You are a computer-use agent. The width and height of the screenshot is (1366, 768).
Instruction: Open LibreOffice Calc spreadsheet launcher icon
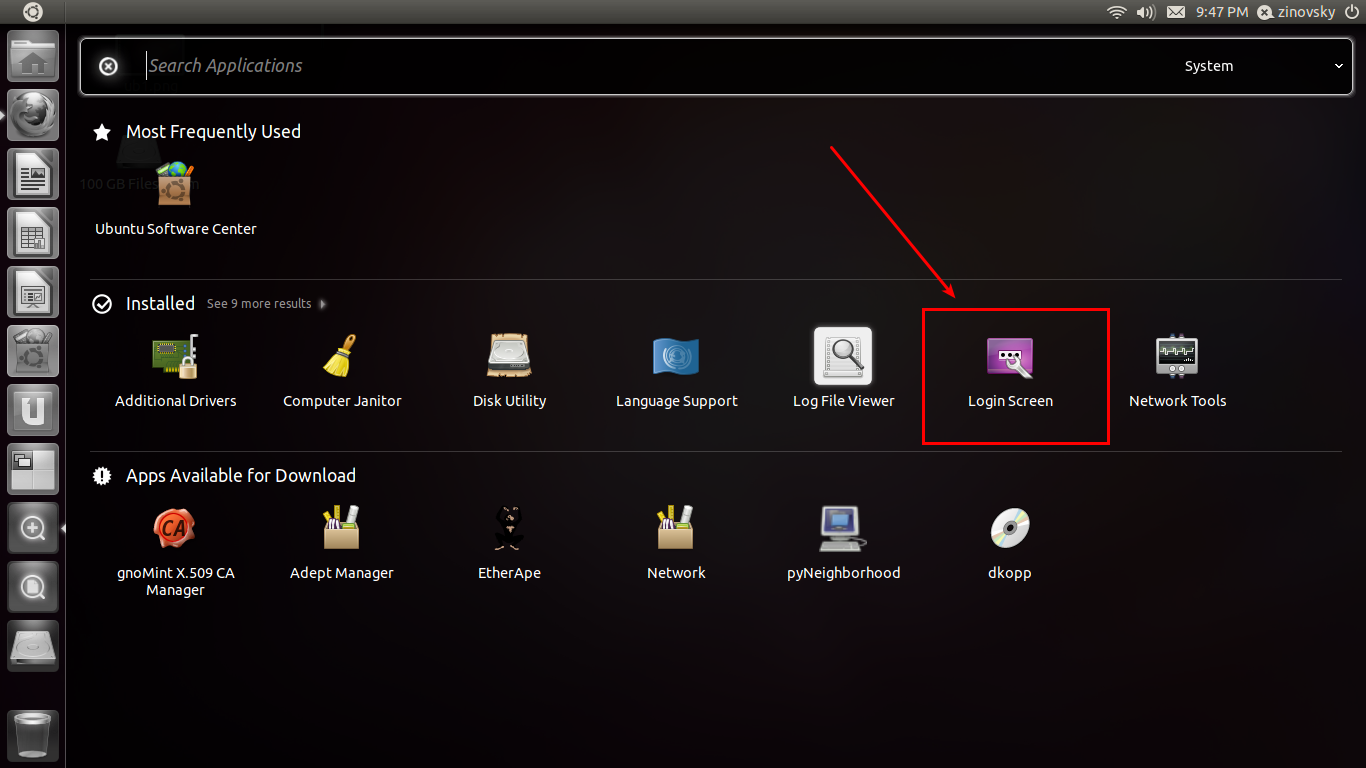click(x=33, y=233)
